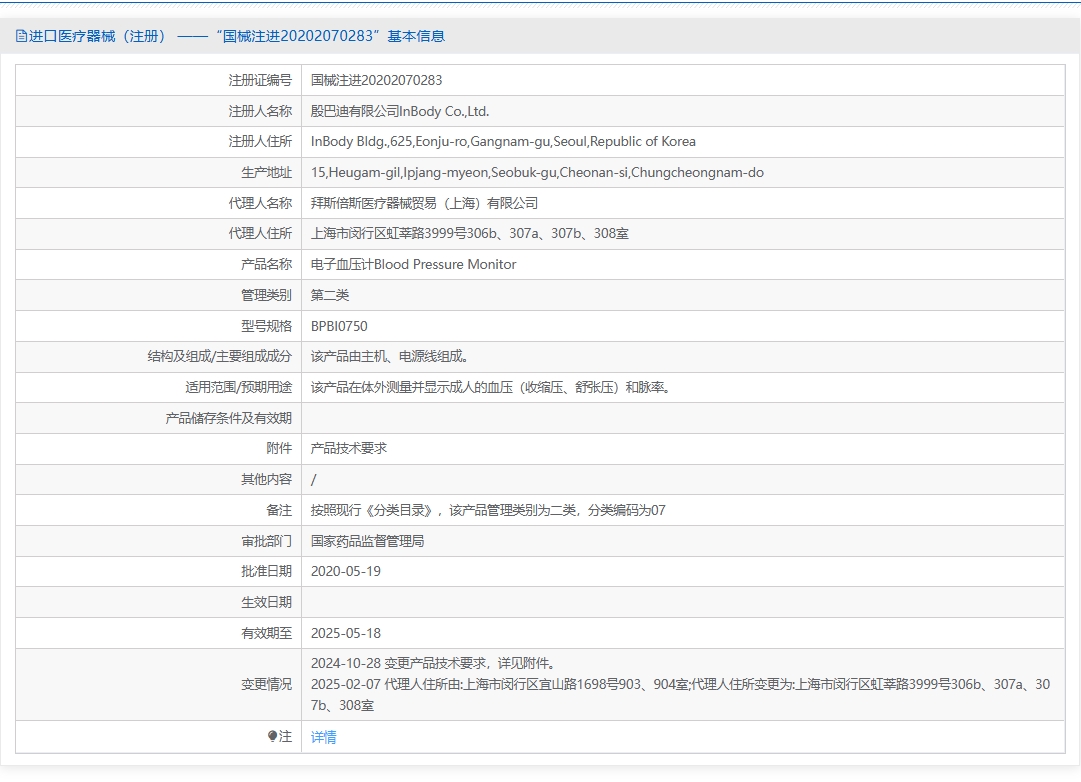The image size is (1081, 782).
Task: Click the 代理人住所 label
Action: coord(260,233)
